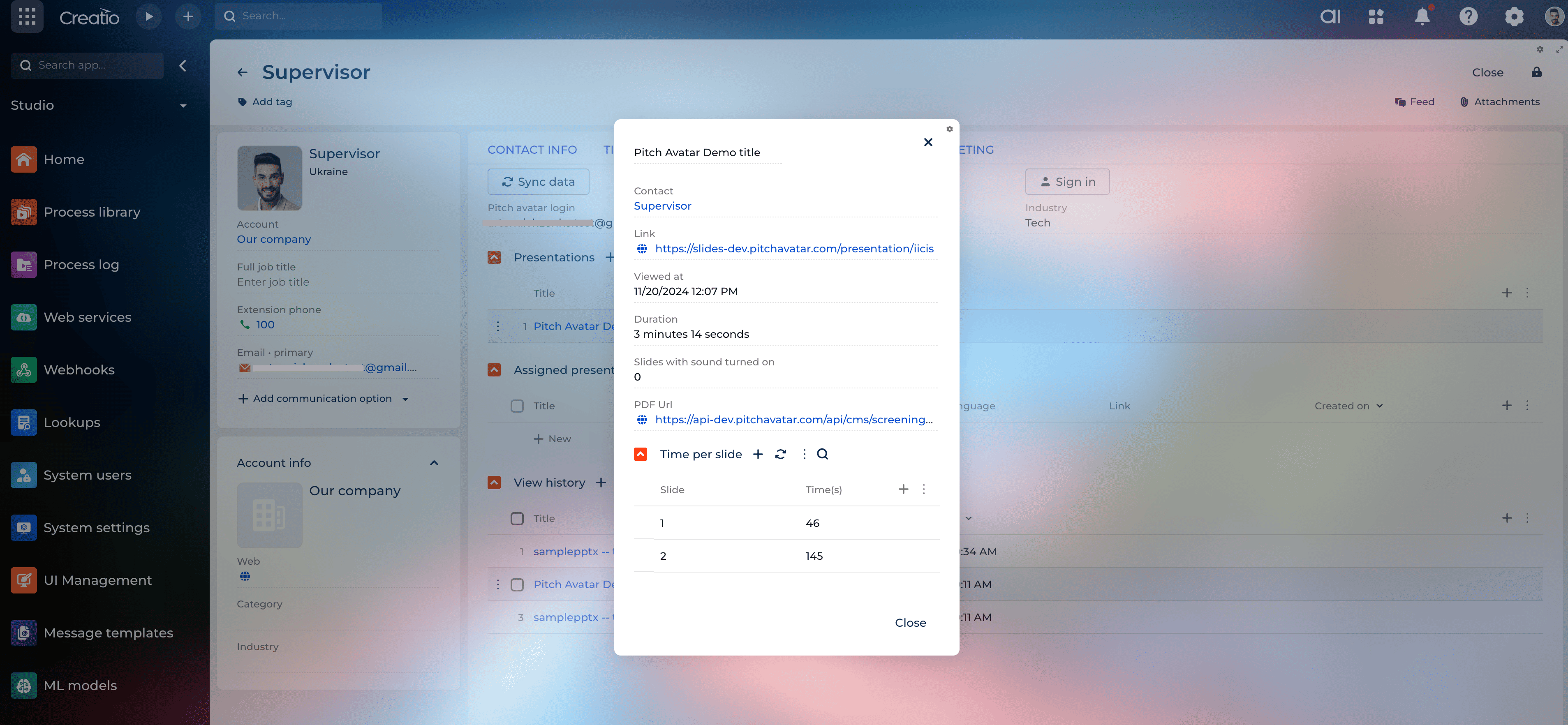This screenshot has height=725, width=1568.
Task: Open Time per slide section actions menu
Action: pyautogui.click(x=804, y=454)
